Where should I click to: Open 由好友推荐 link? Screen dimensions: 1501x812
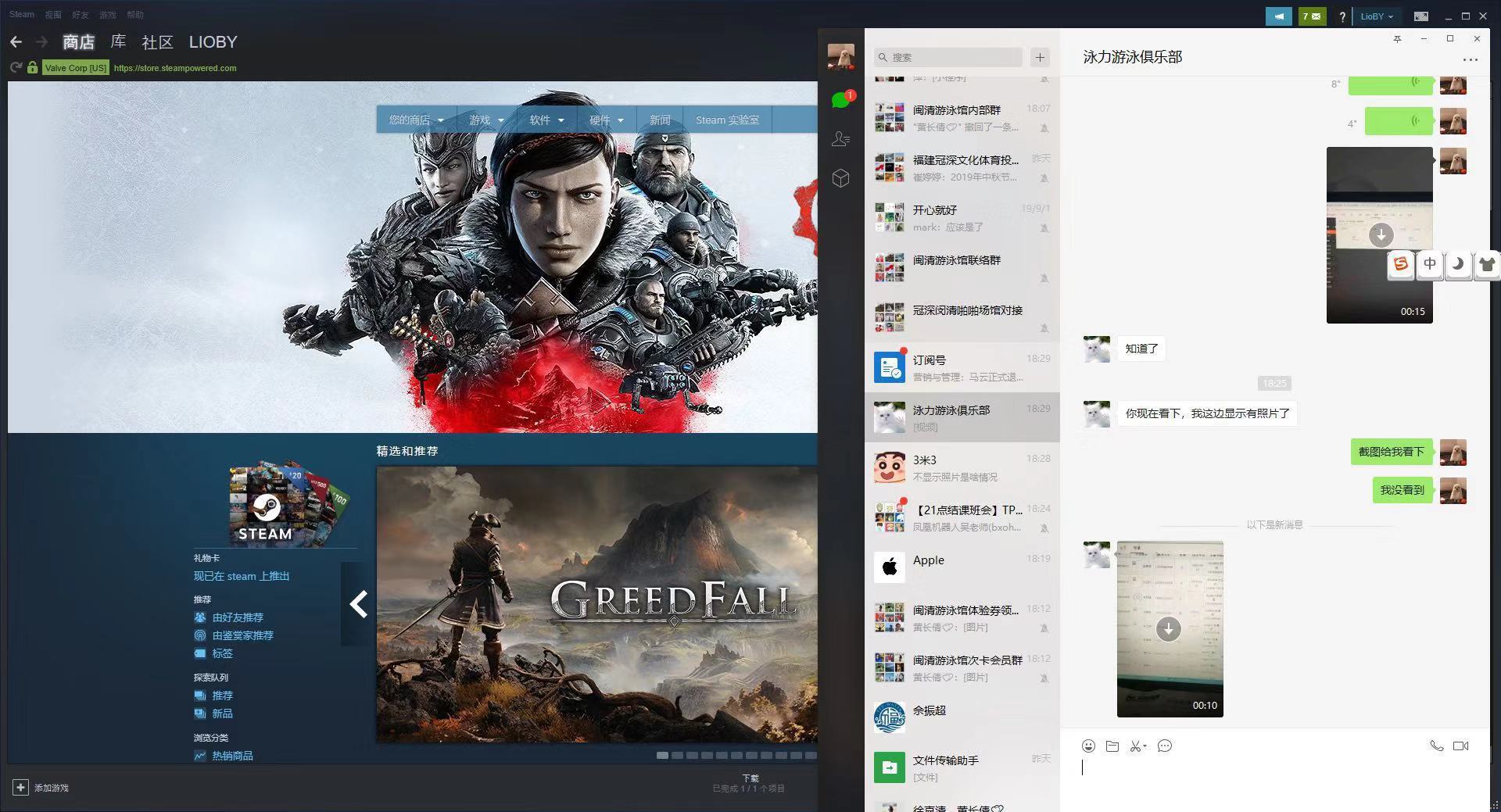[238, 617]
